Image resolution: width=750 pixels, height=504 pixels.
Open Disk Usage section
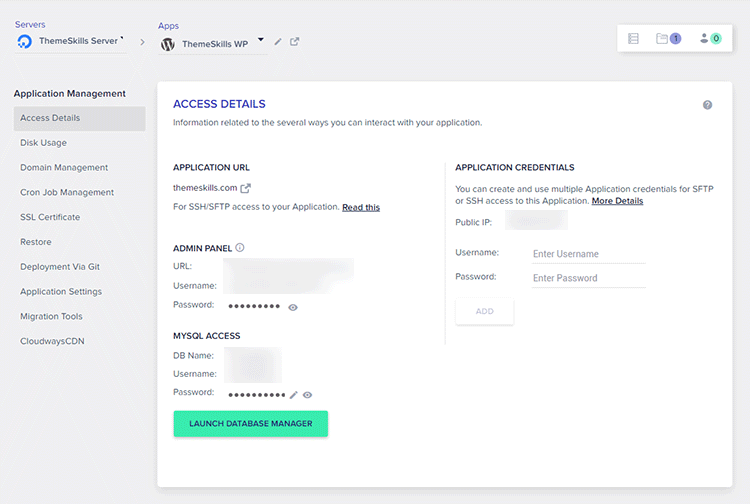(x=43, y=142)
